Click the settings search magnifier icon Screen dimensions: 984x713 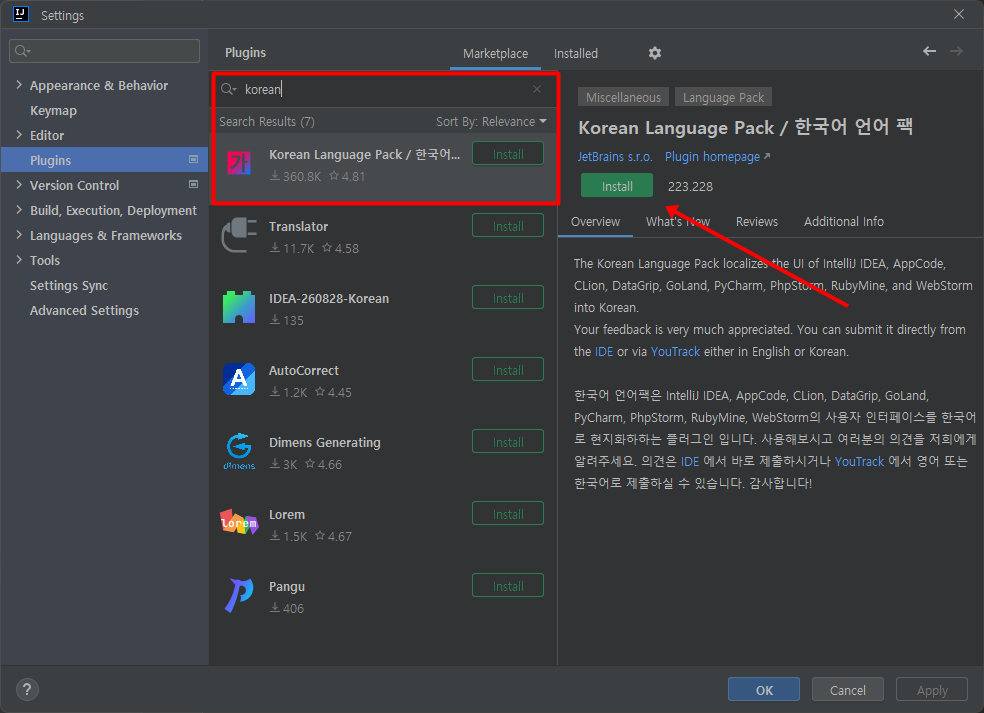tap(23, 51)
